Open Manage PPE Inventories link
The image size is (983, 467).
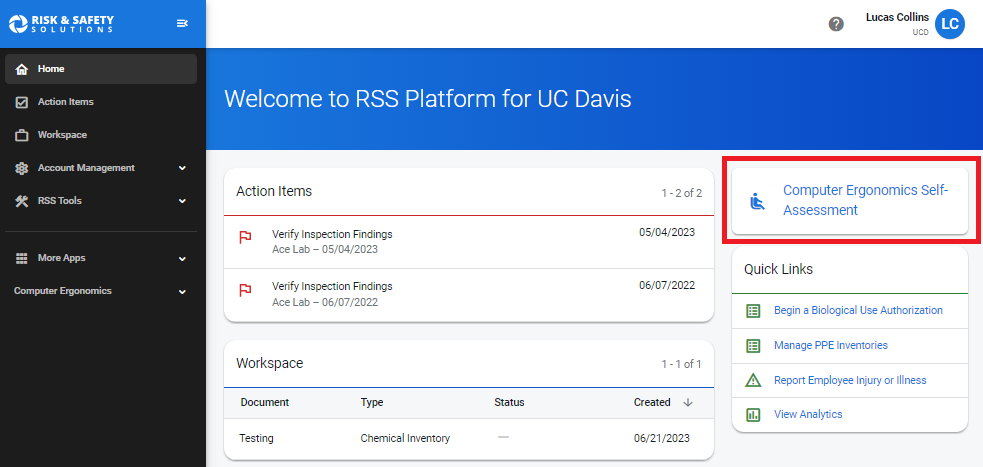831,345
